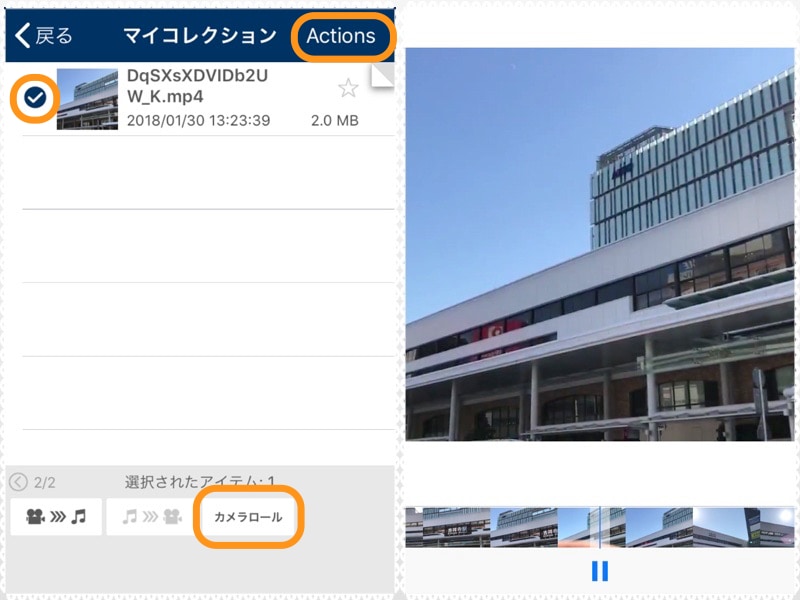This screenshot has width=800, height=600.
Task: Open the Actions menu
Action: (342, 36)
